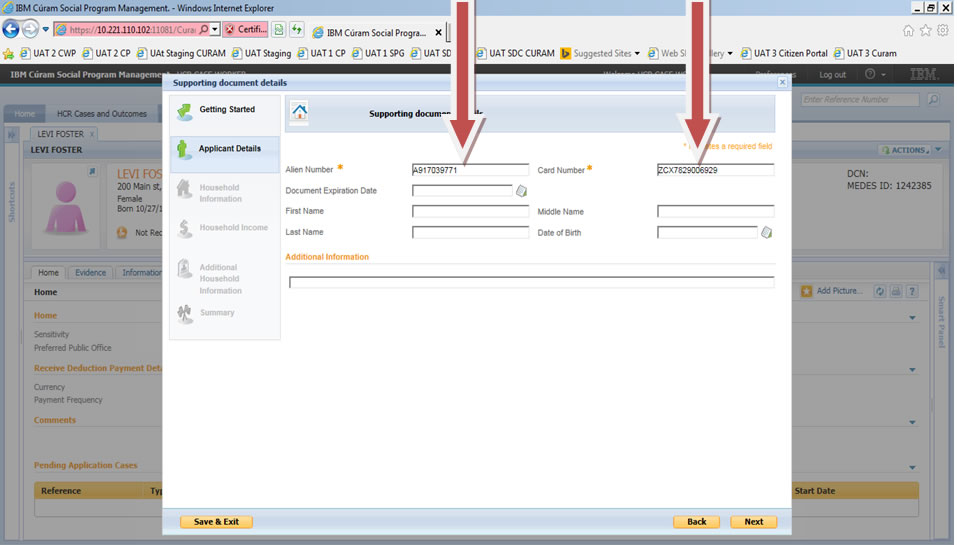Click the Save & Exit button
Image resolution: width=957 pixels, height=545 pixels.
click(x=216, y=522)
